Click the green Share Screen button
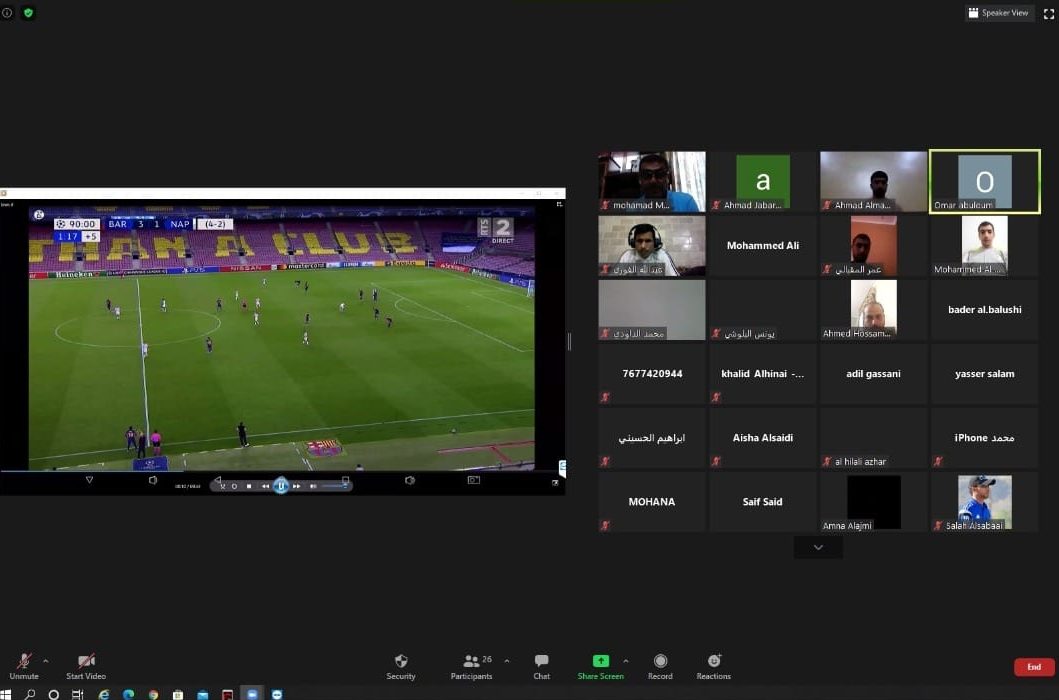 [x=600, y=666]
